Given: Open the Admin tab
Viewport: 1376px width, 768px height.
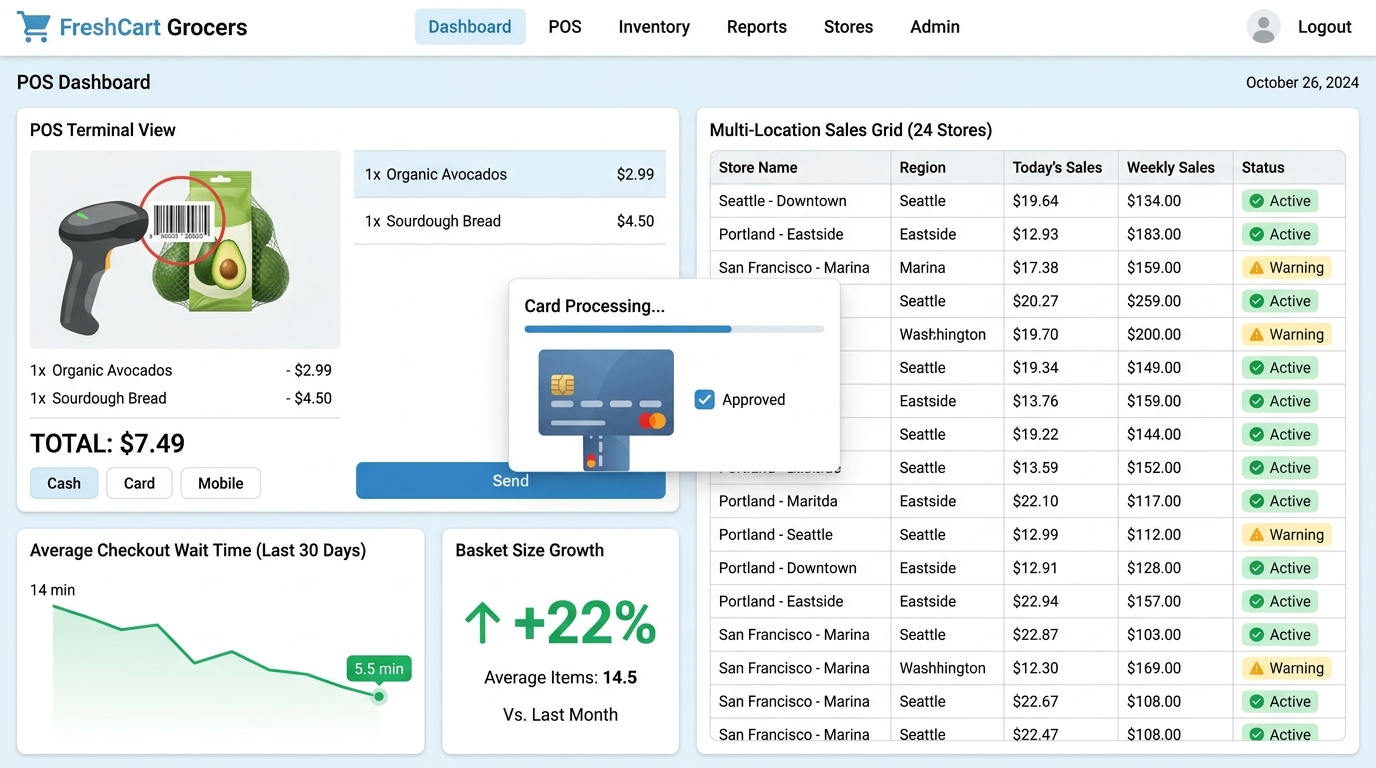Looking at the screenshot, I should [x=935, y=27].
